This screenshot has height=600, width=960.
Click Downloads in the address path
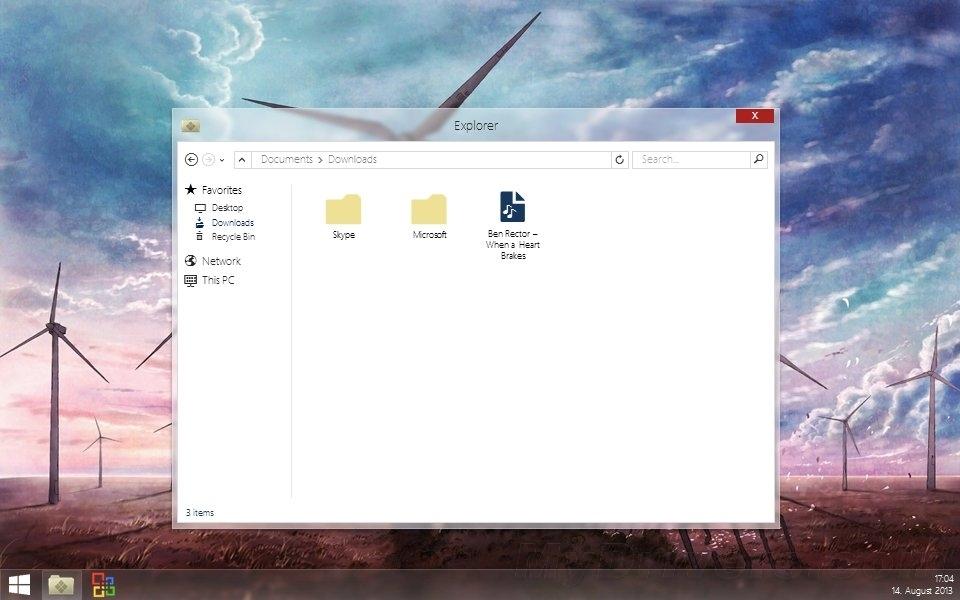pos(352,159)
